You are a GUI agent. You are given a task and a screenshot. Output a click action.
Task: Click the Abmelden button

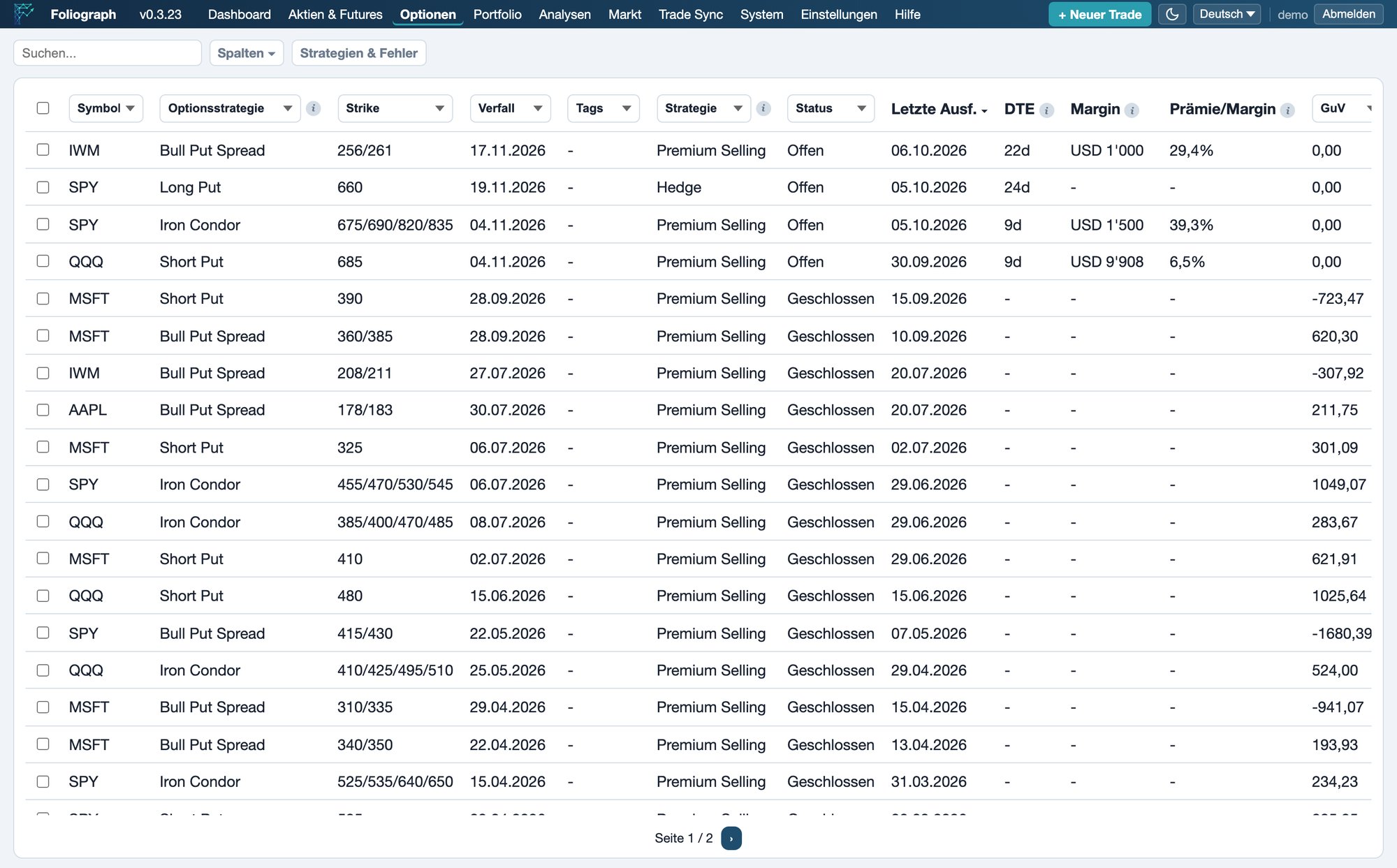click(1348, 14)
